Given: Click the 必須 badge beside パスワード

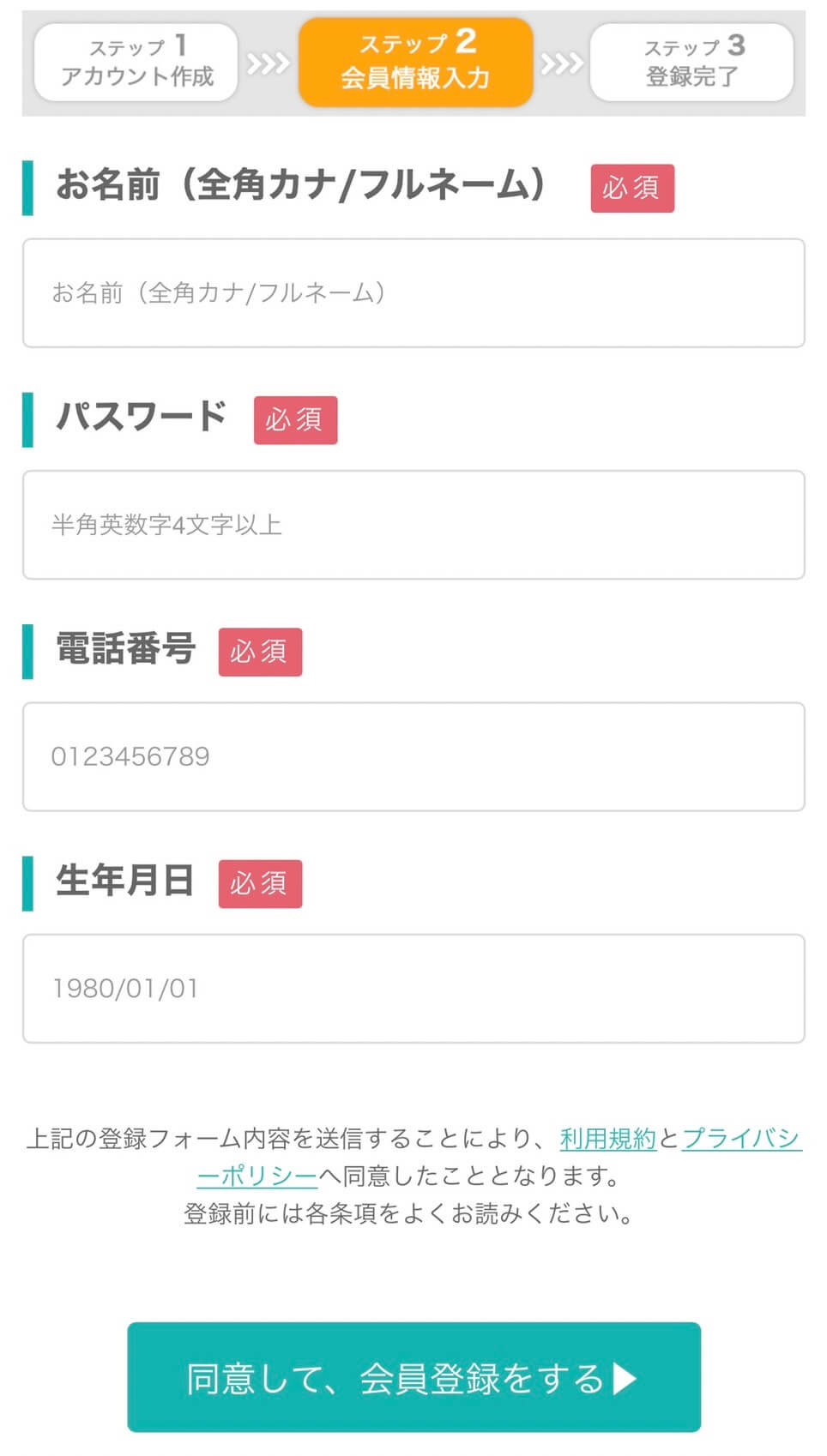Looking at the screenshot, I should 295,420.
